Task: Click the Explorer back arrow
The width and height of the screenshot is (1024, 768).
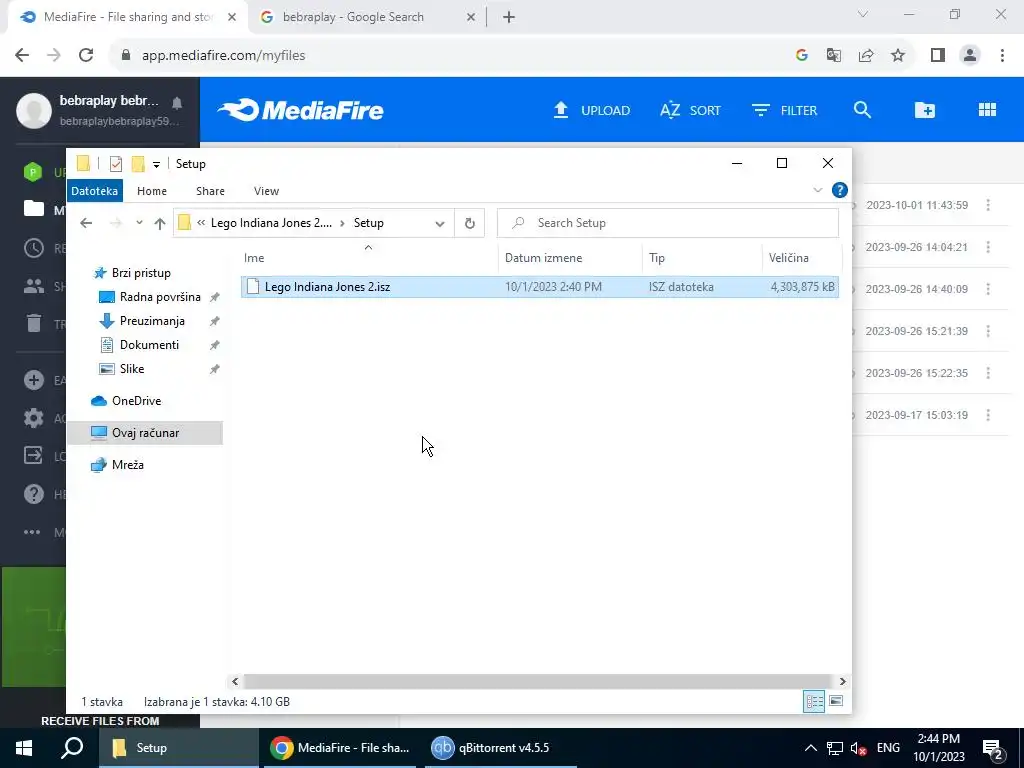Action: [86, 223]
